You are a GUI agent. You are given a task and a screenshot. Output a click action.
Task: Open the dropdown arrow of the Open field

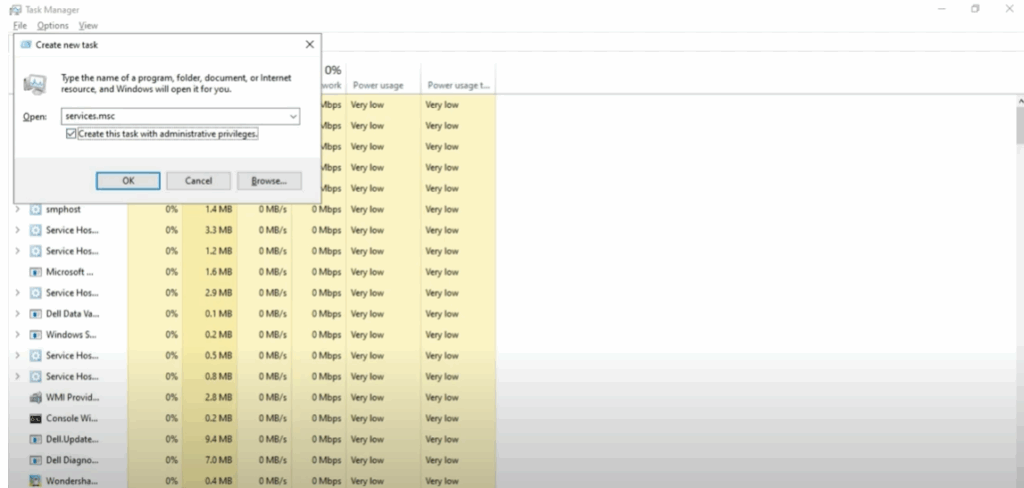(x=294, y=116)
